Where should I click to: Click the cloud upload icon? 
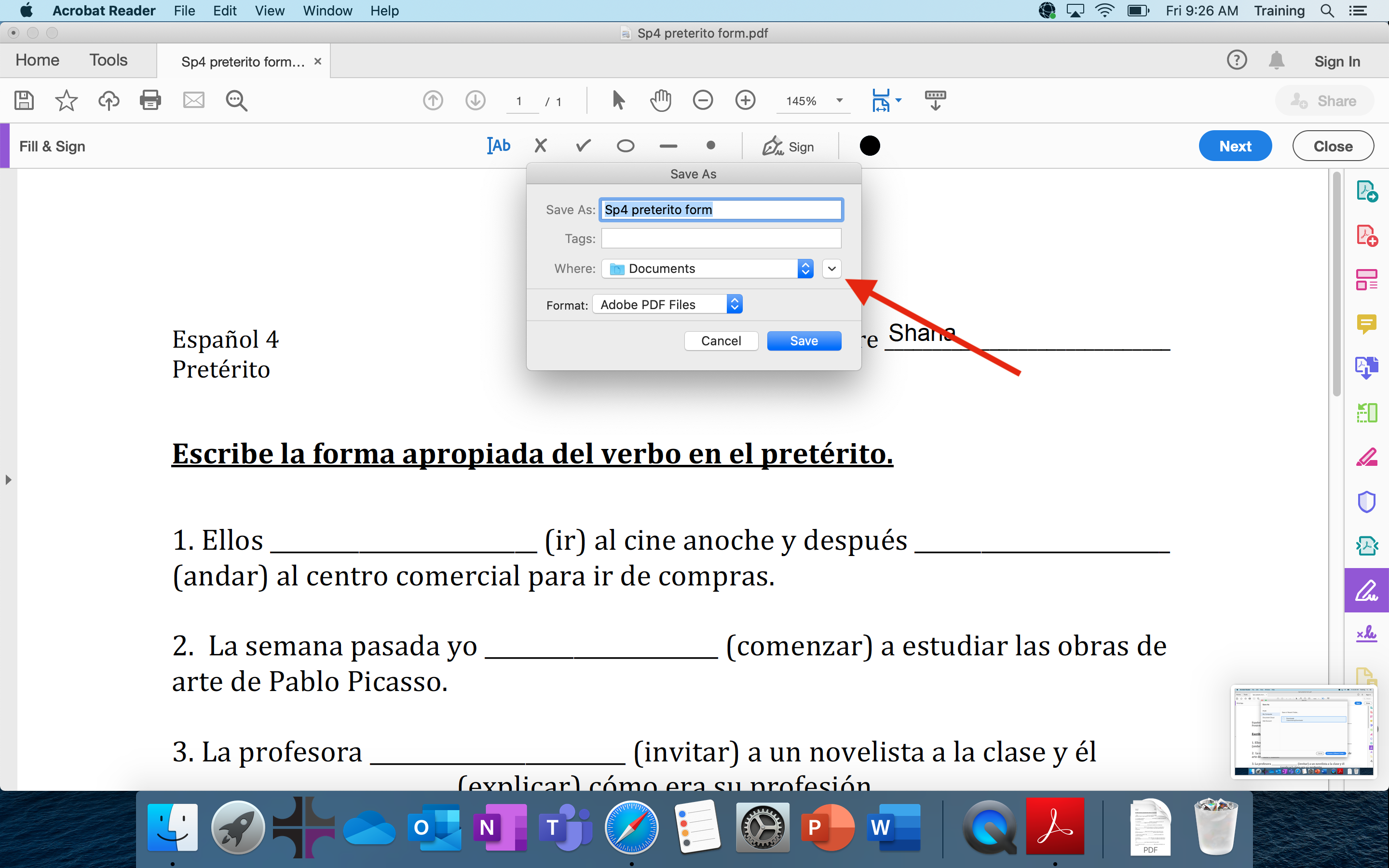(109, 100)
